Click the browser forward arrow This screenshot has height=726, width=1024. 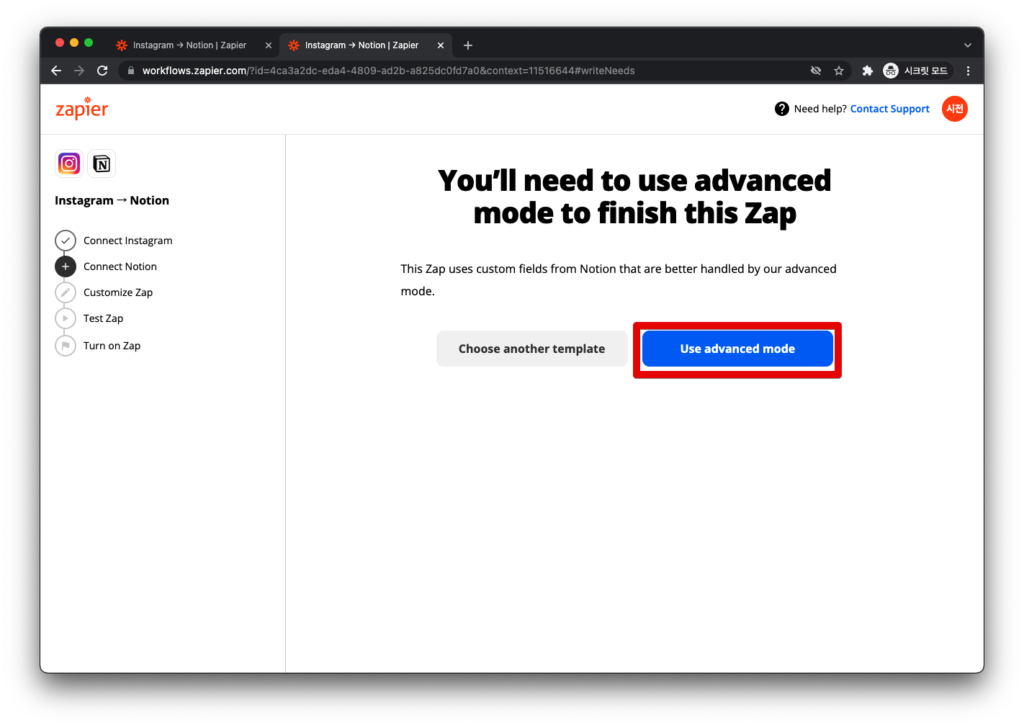coord(79,71)
